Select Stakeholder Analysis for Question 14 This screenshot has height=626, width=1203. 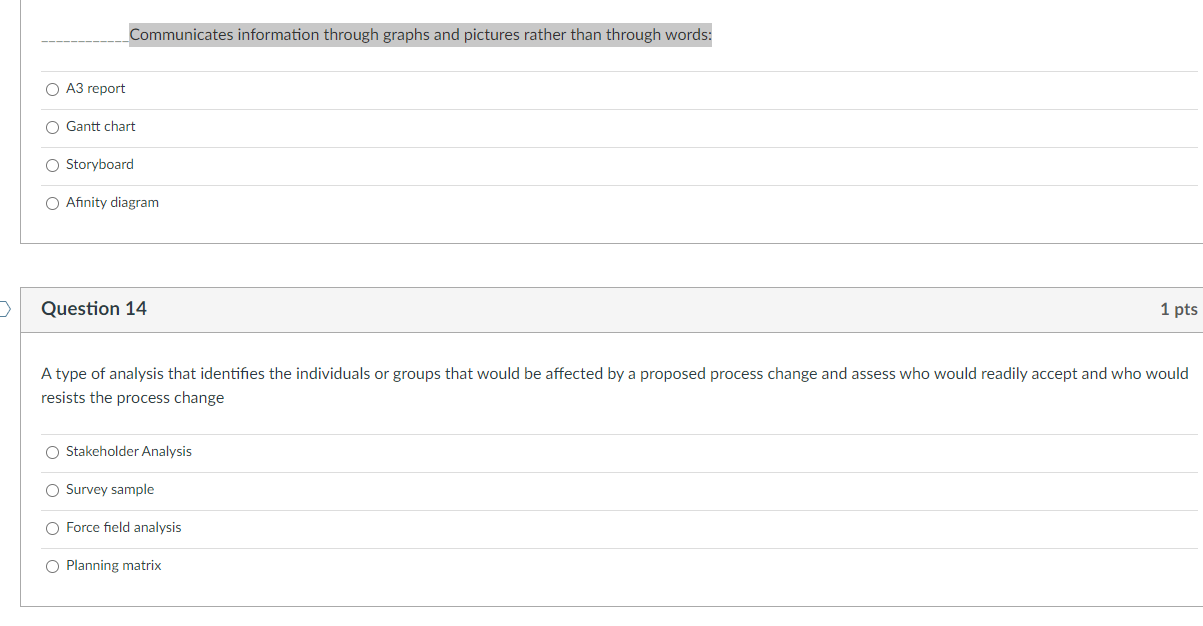tap(51, 452)
